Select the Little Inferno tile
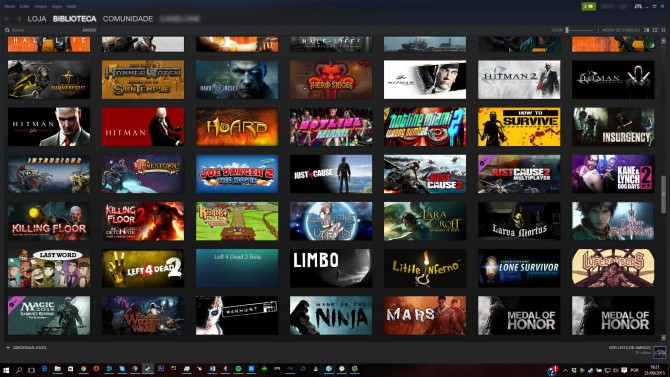Screen dimensions: 670x377 point(425,268)
